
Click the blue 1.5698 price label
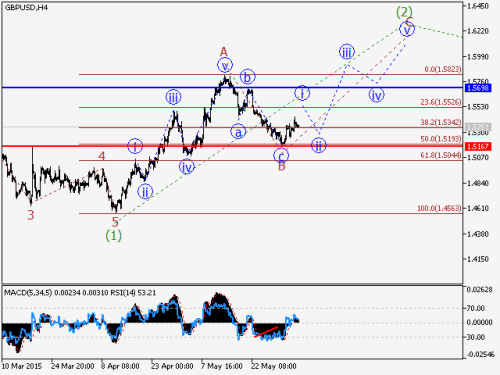478,88
